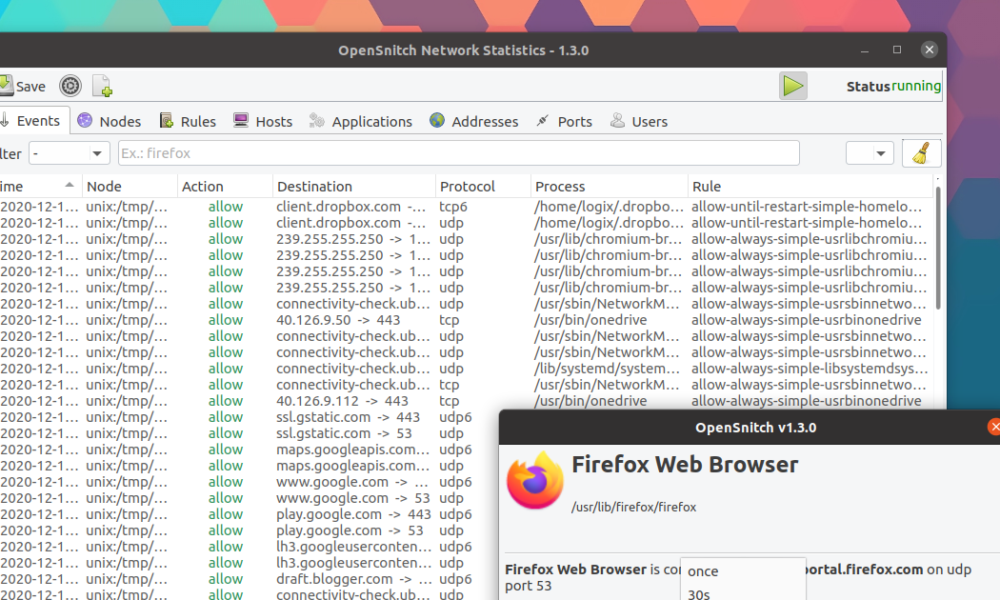Click lh3.googleuserconten... udp6 row destination
1000x600 pixels.
[354, 547]
